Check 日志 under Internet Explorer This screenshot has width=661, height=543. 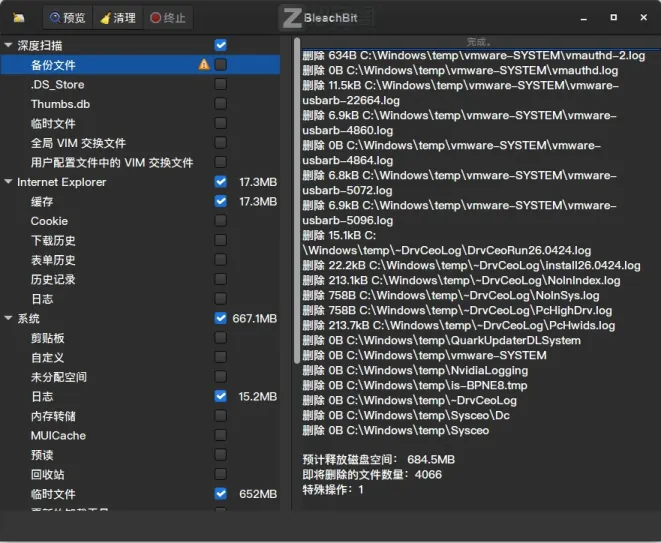pyautogui.click(x=220, y=299)
